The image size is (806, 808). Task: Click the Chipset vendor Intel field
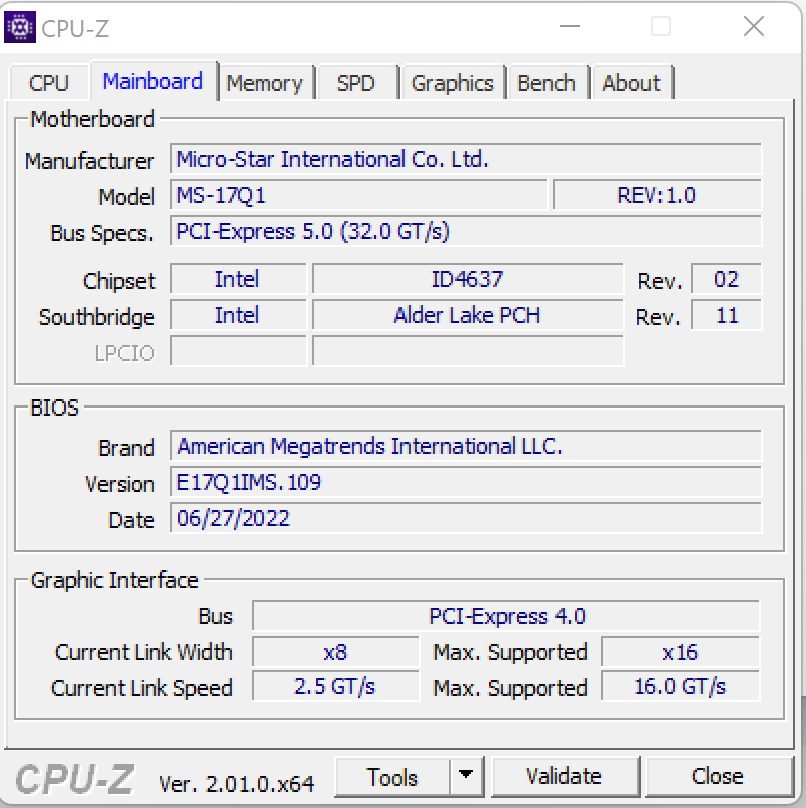238,279
